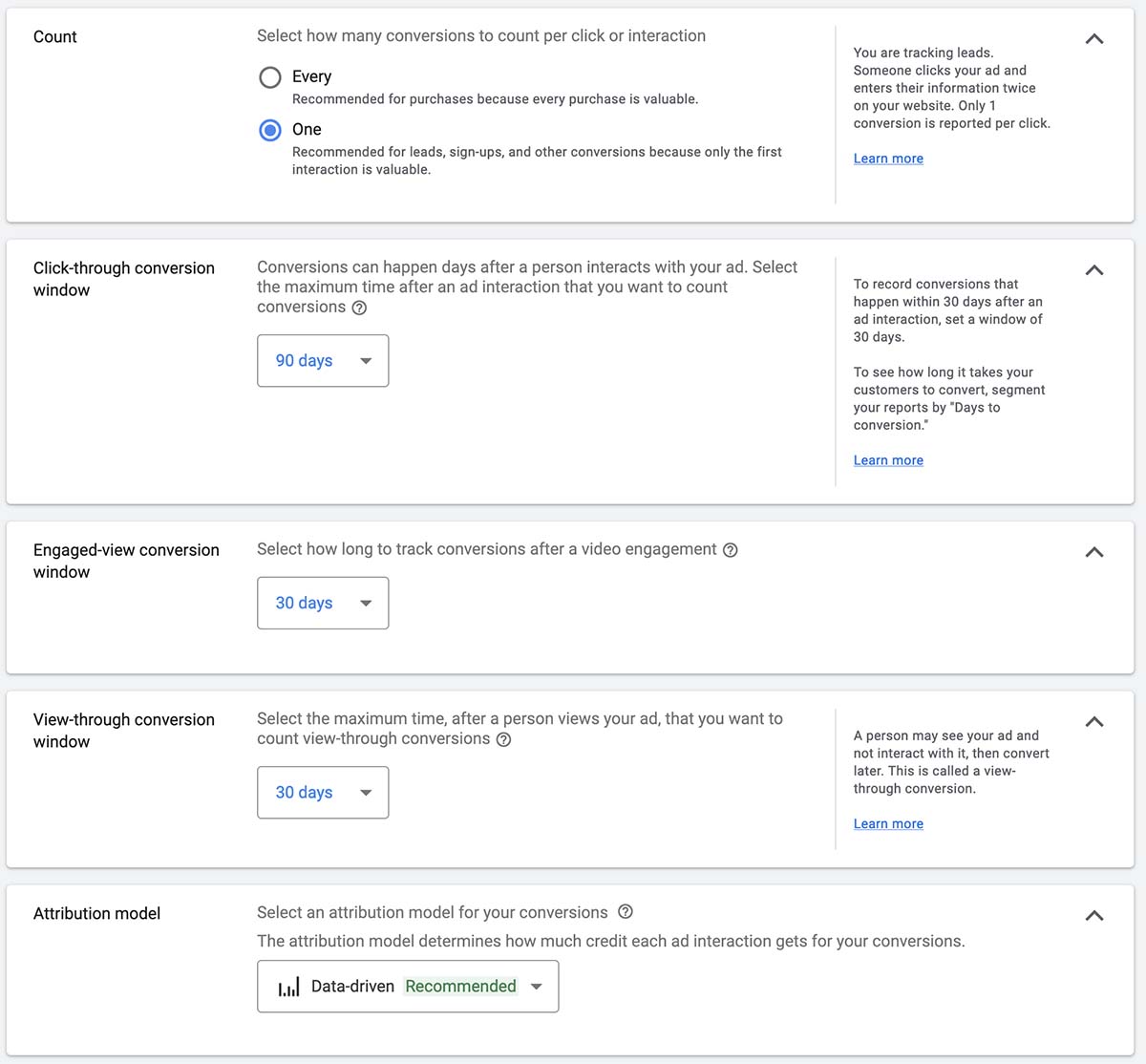Click 'Engaged-view conversion window' heading
This screenshot has height=1064, width=1146.
(126, 561)
